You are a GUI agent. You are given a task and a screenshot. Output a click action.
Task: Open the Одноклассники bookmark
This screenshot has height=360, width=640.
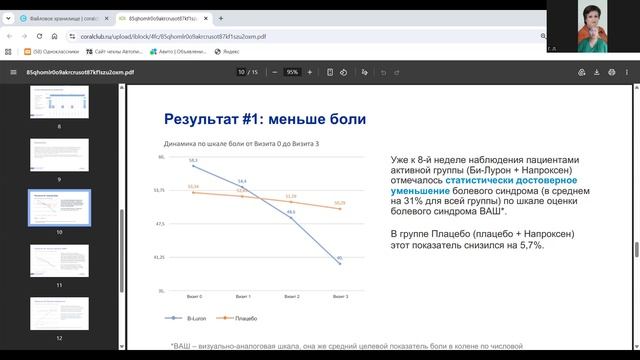51,52
